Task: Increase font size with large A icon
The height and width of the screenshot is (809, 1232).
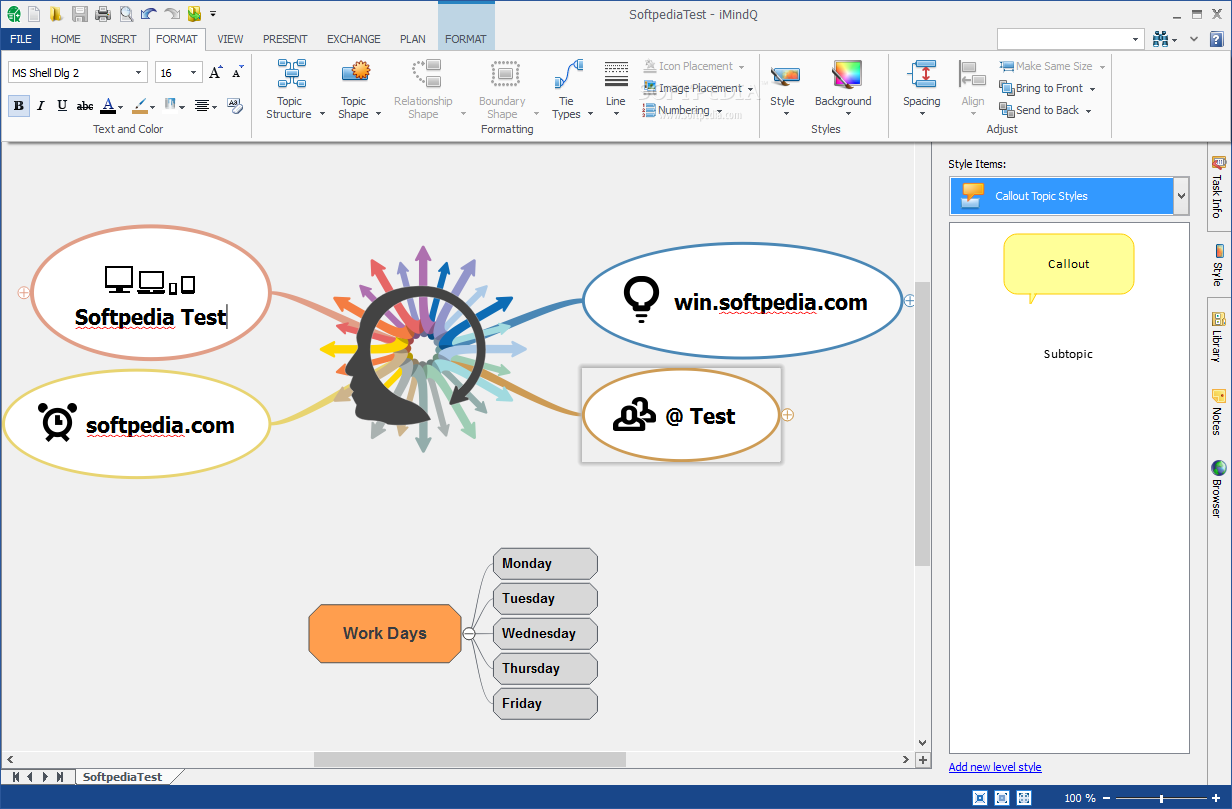Action: click(x=215, y=73)
